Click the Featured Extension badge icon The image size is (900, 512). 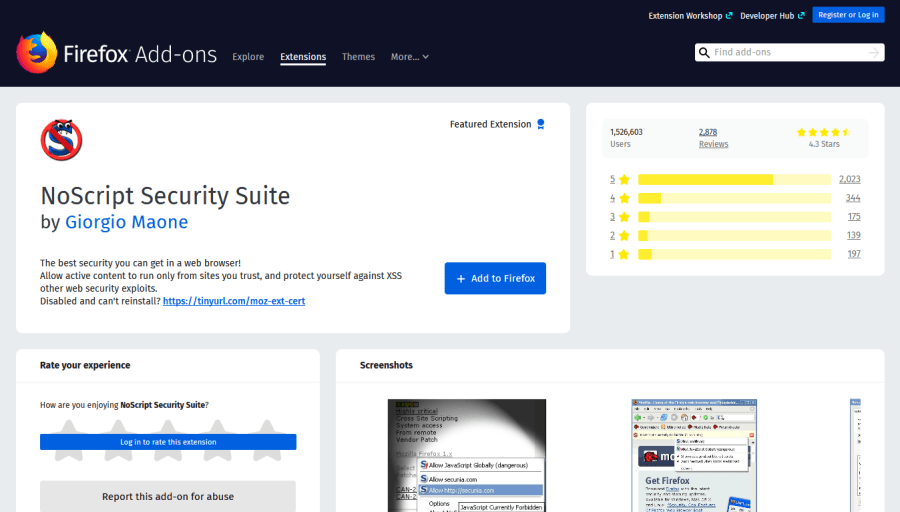(541, 125)
